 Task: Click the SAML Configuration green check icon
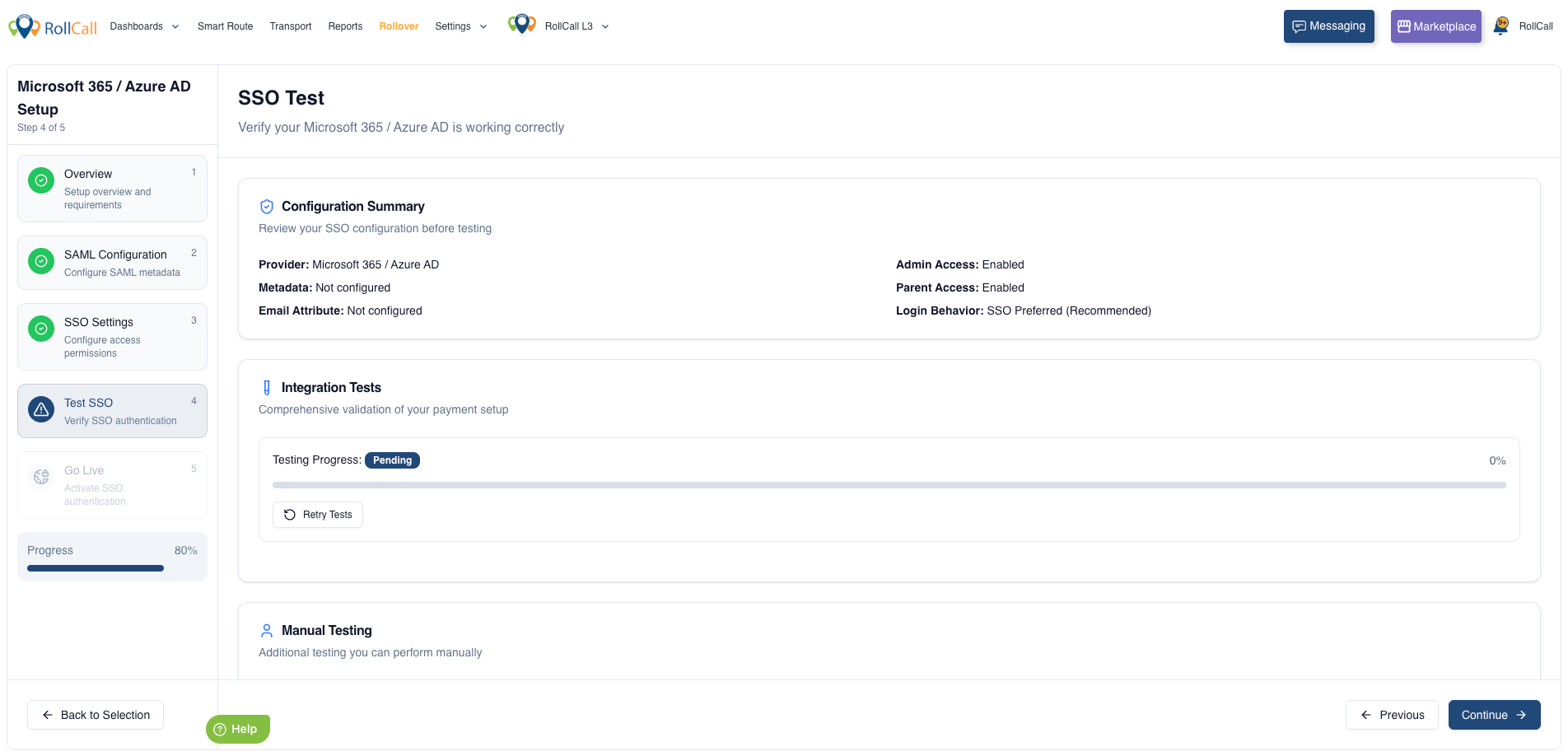click(41, 261)
